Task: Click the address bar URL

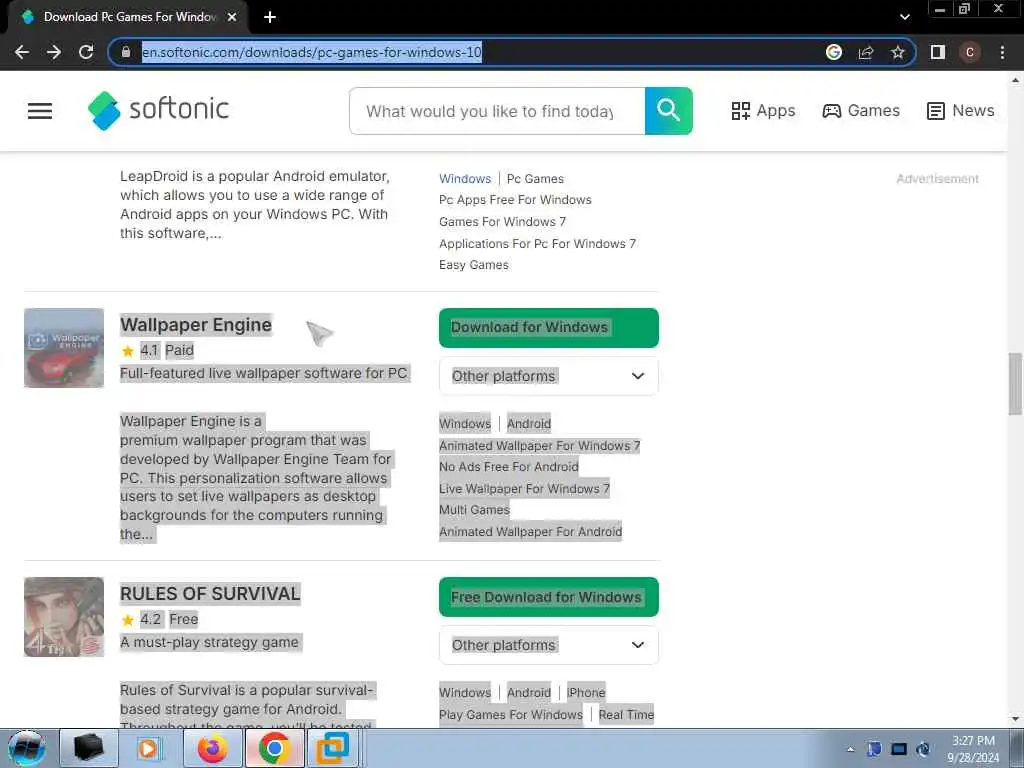Action: click(312, 52)
